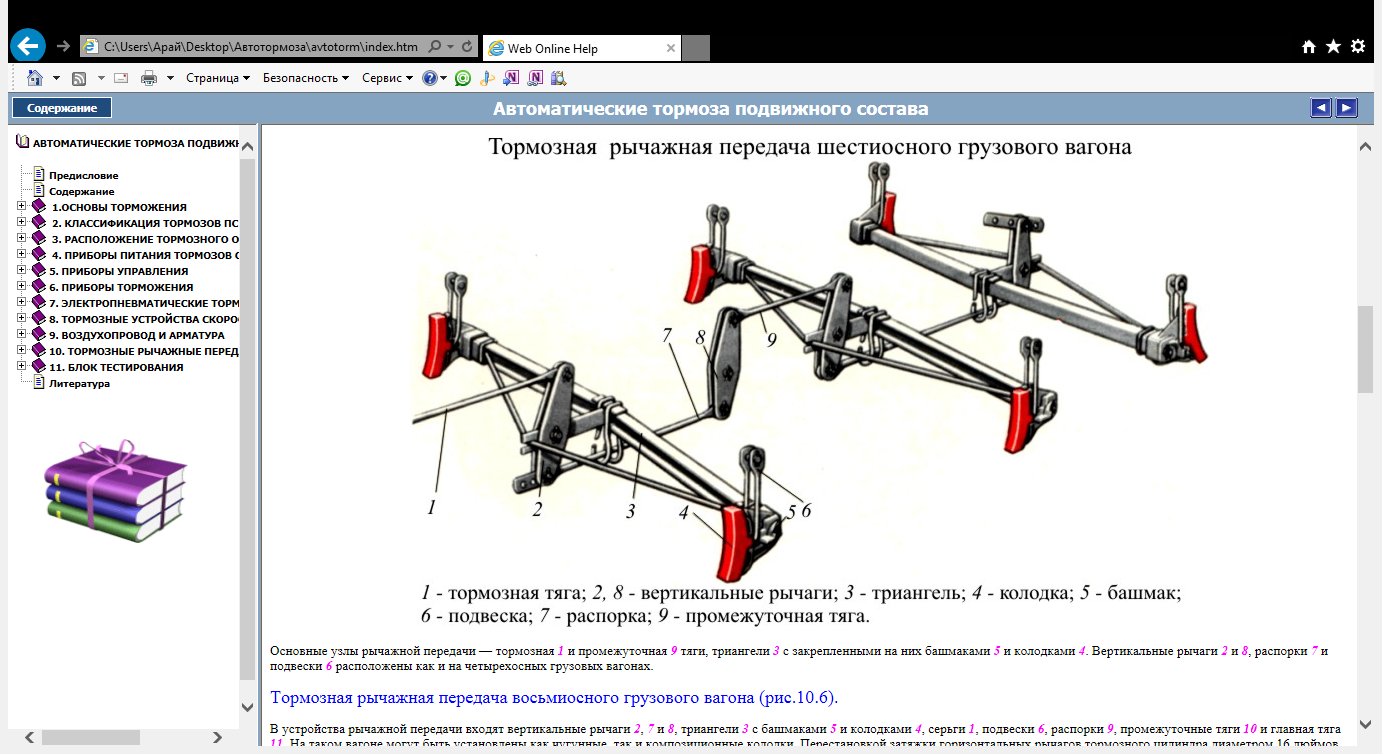Image resolution: width=1382 pixels, height=754 pixels.
Task: Go back with the browser back arrow
Action: 28,46
